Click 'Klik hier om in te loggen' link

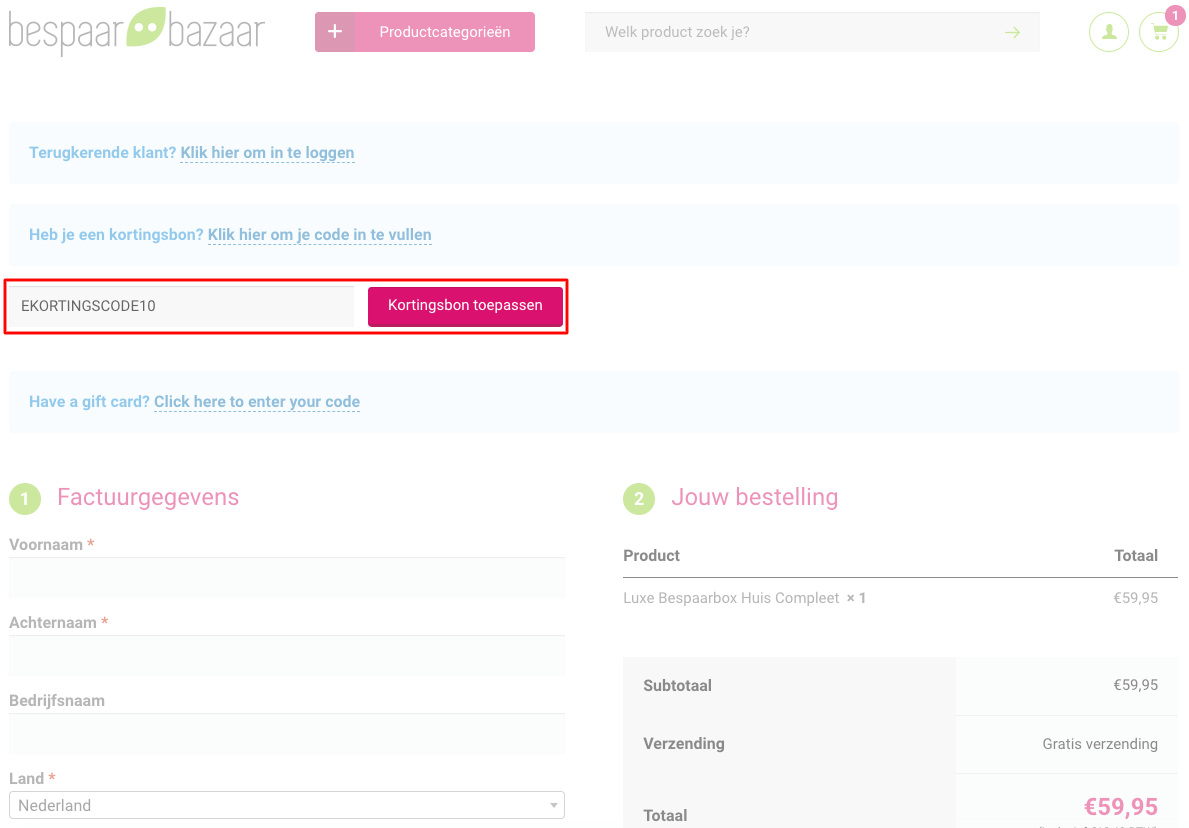tap(267, 152)
